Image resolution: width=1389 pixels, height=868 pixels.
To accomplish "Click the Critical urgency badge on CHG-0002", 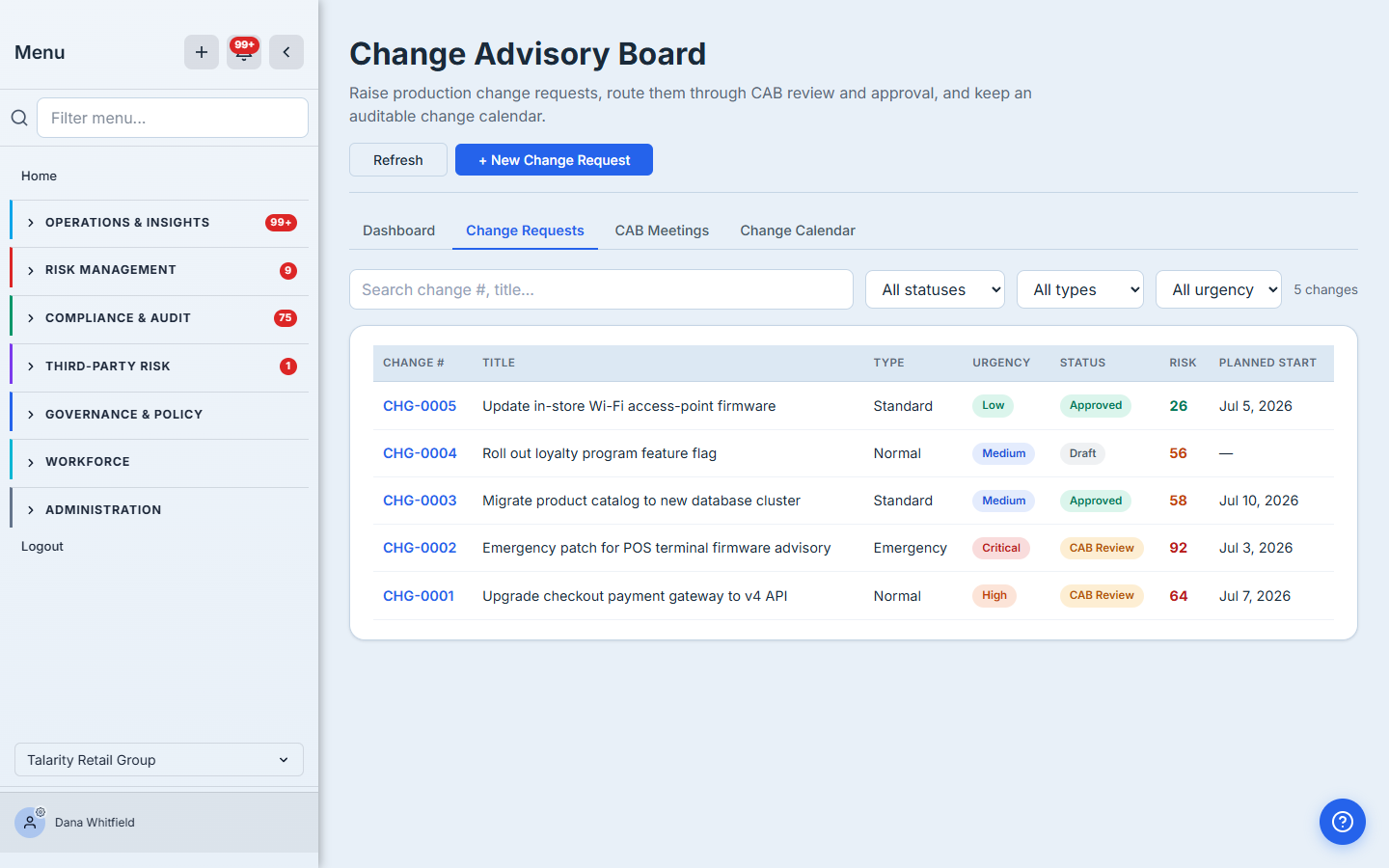I will [x=1001, y=548].
